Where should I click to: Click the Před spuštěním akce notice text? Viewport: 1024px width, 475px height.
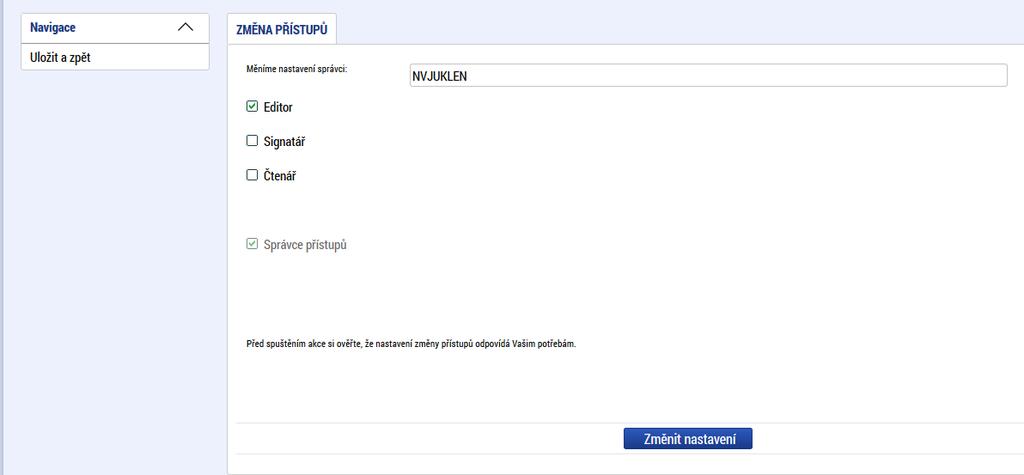411,344
